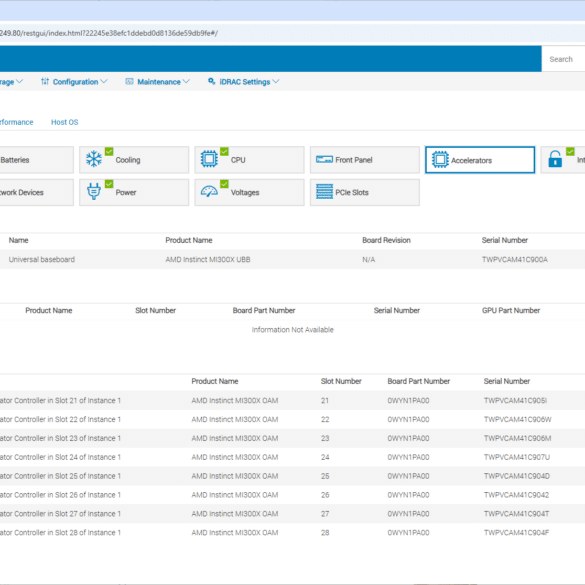
Task: Open the Maintenance menu
Action: click(159, 82)
